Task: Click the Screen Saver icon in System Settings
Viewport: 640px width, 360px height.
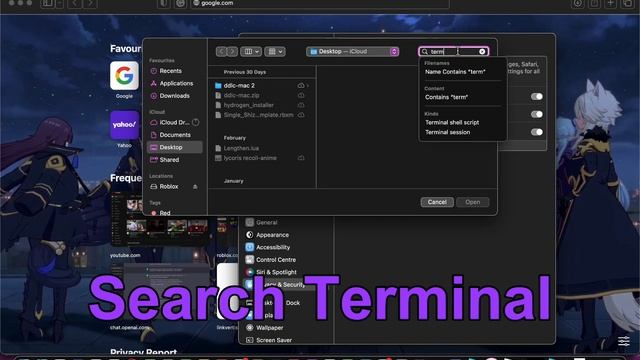Action: click(x=249, y=340)
